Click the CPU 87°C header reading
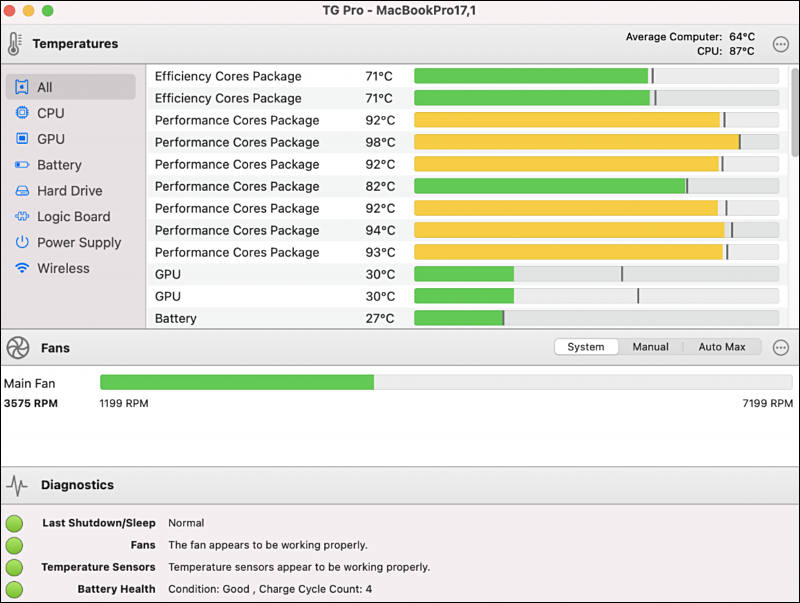 (x=726, y=51)
